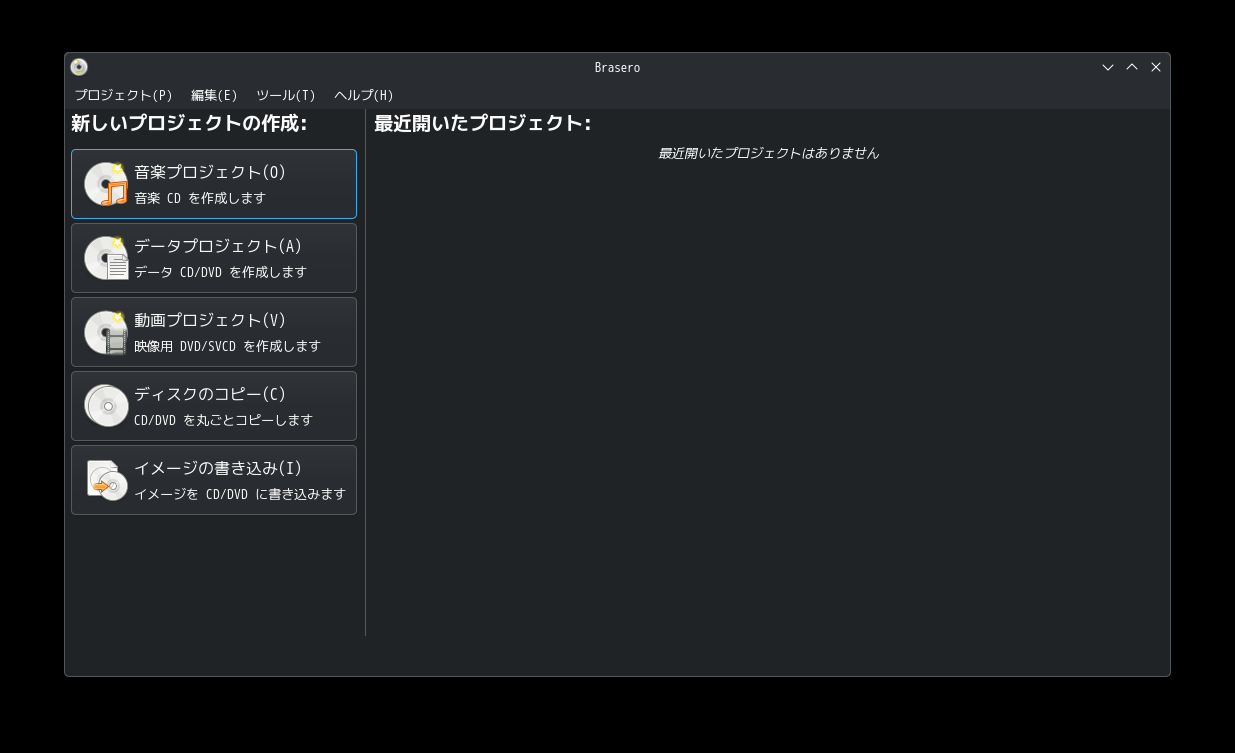
Task: Click the burn image icon with orange arrow
Action: pos(106,480)
